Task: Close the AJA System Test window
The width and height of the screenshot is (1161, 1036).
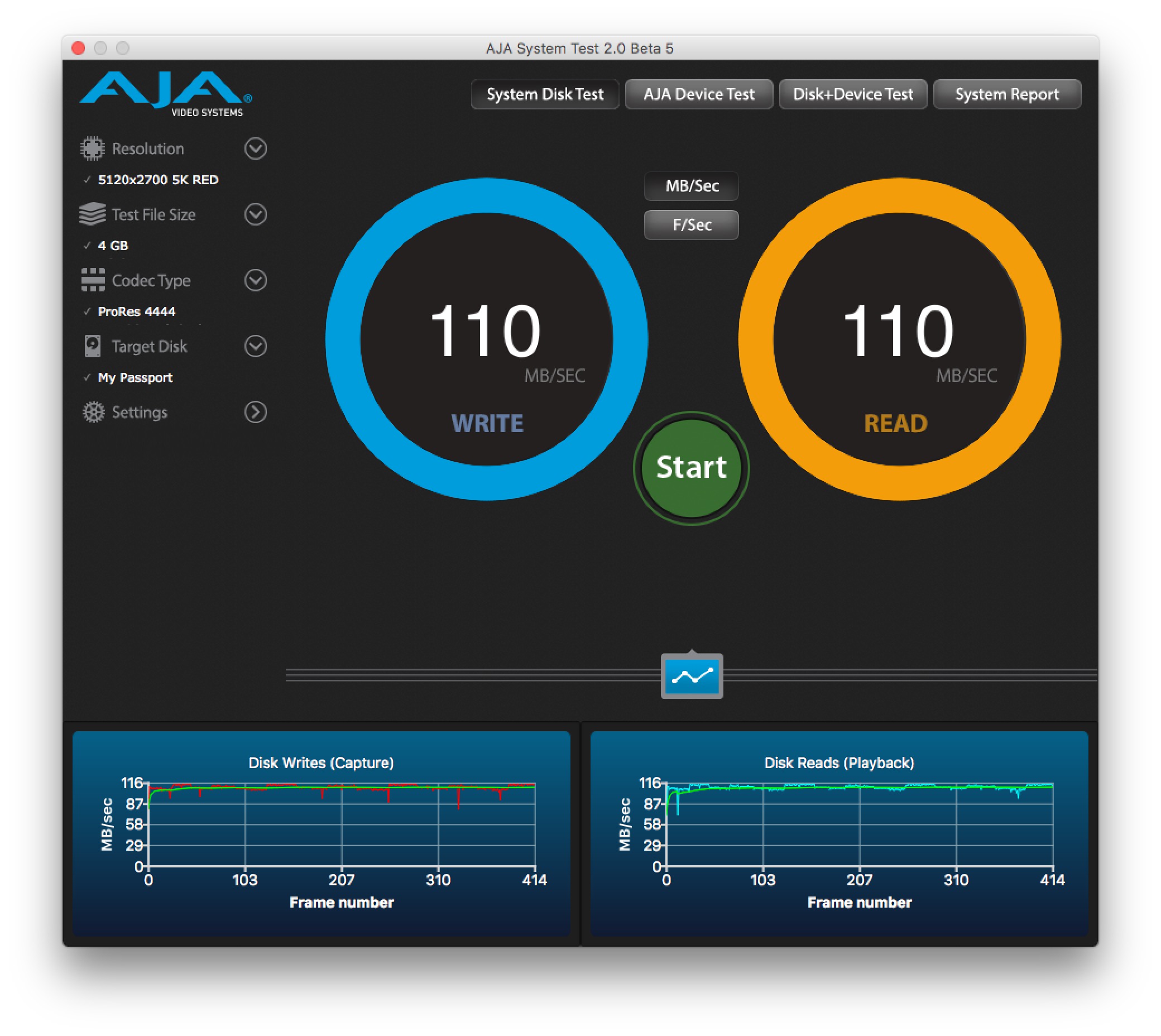Action: coord(79,48)
